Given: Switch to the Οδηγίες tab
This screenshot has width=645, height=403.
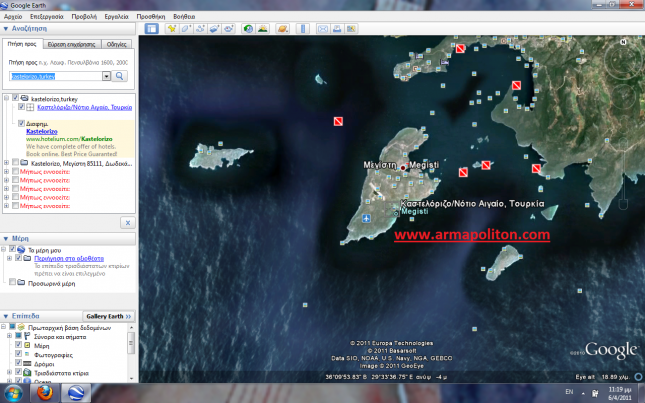Looking at the screenshot, I should point(116,44).
